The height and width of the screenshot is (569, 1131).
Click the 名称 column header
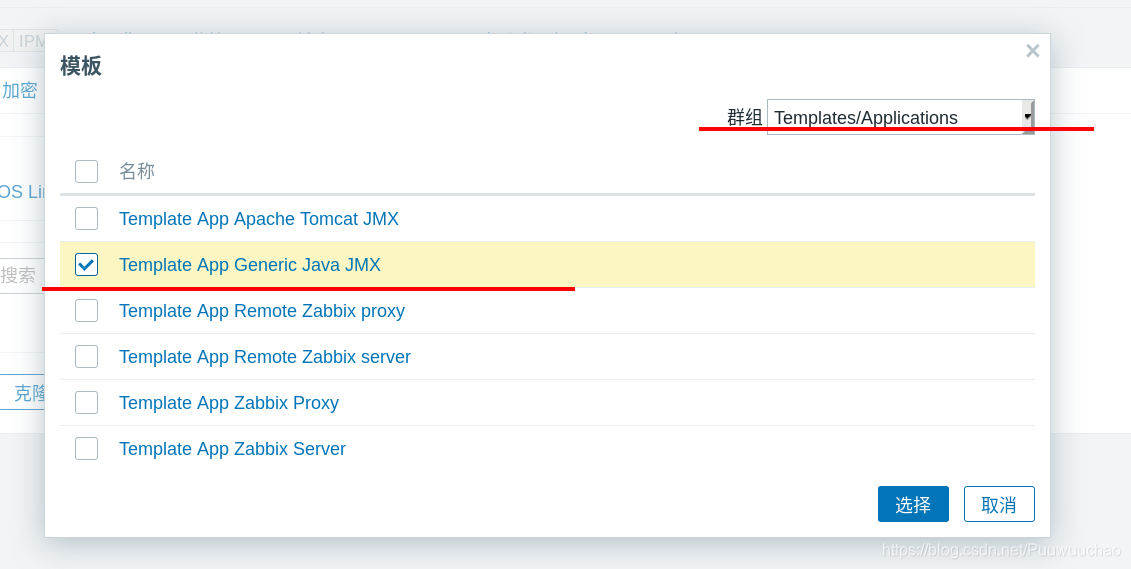pyautogui.click(x=137, y=171)
